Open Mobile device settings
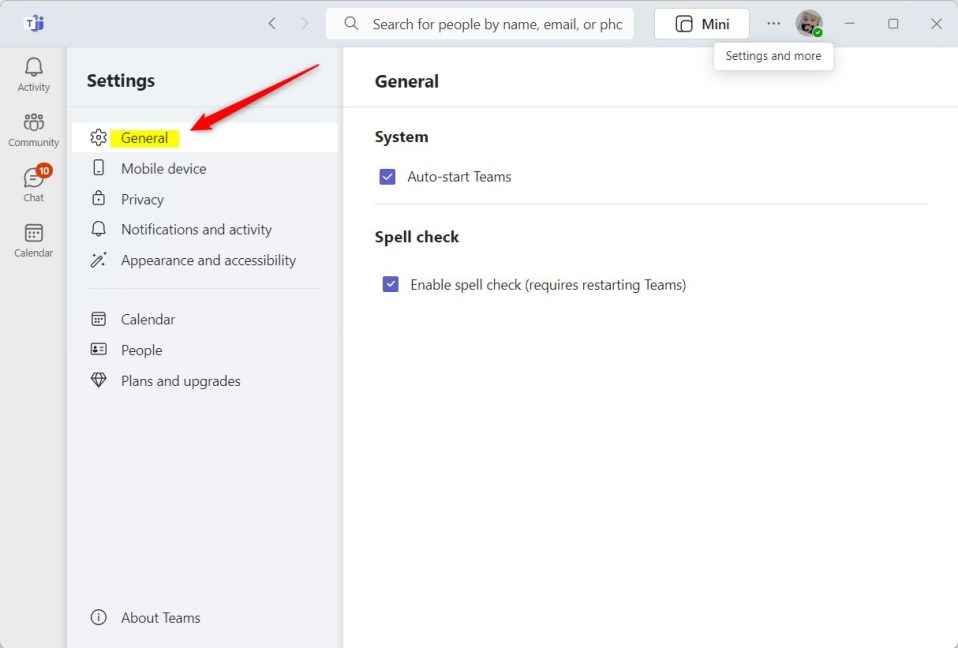 (x=205, y=169)
